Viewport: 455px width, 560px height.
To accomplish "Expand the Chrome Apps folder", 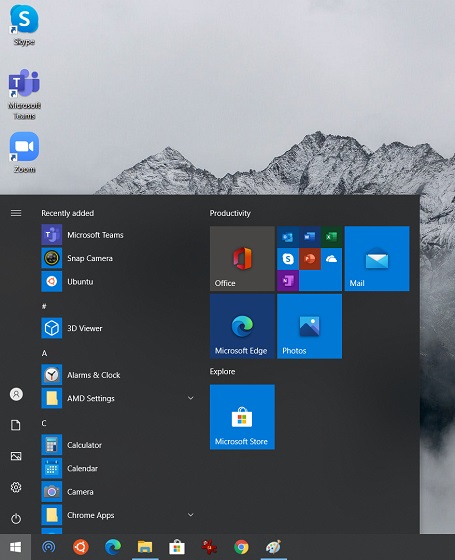I will (191, 515).
